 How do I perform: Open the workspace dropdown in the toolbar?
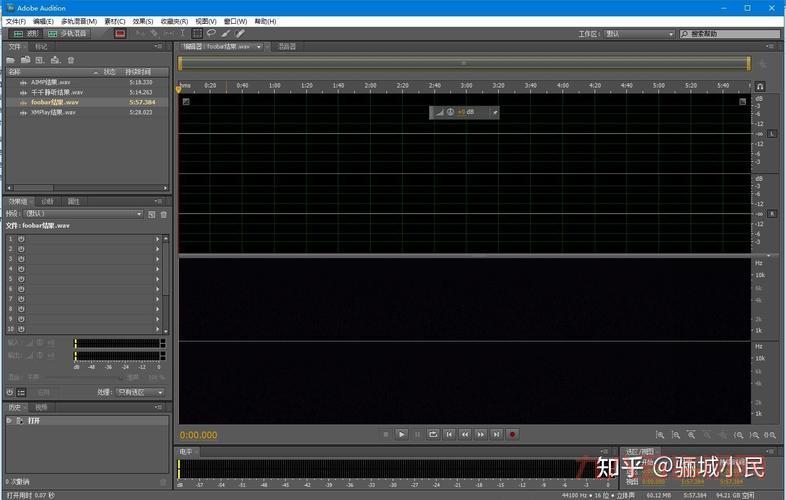tap(639, 33)
